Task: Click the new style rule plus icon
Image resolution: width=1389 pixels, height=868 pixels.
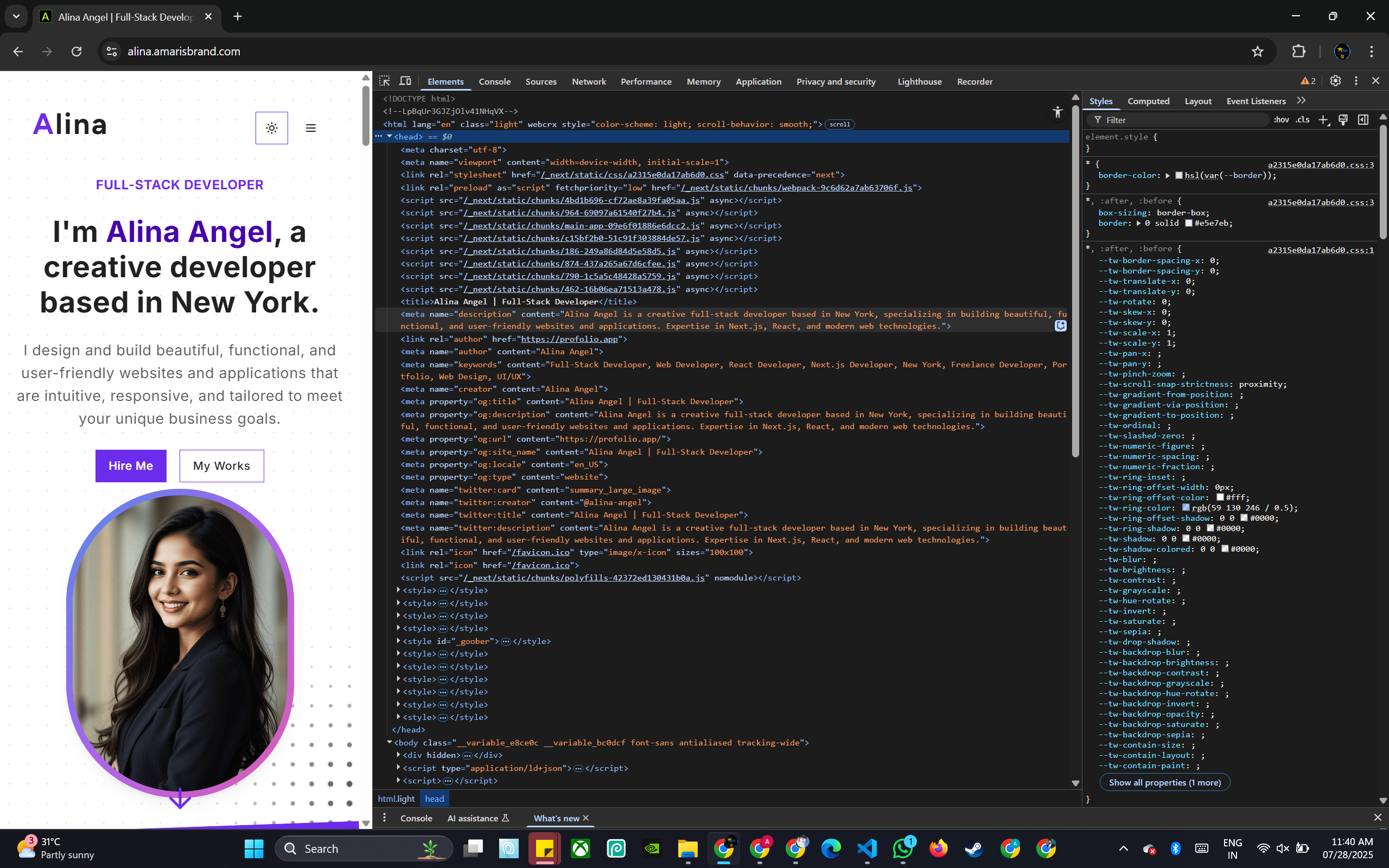Action: point(1323,119)
